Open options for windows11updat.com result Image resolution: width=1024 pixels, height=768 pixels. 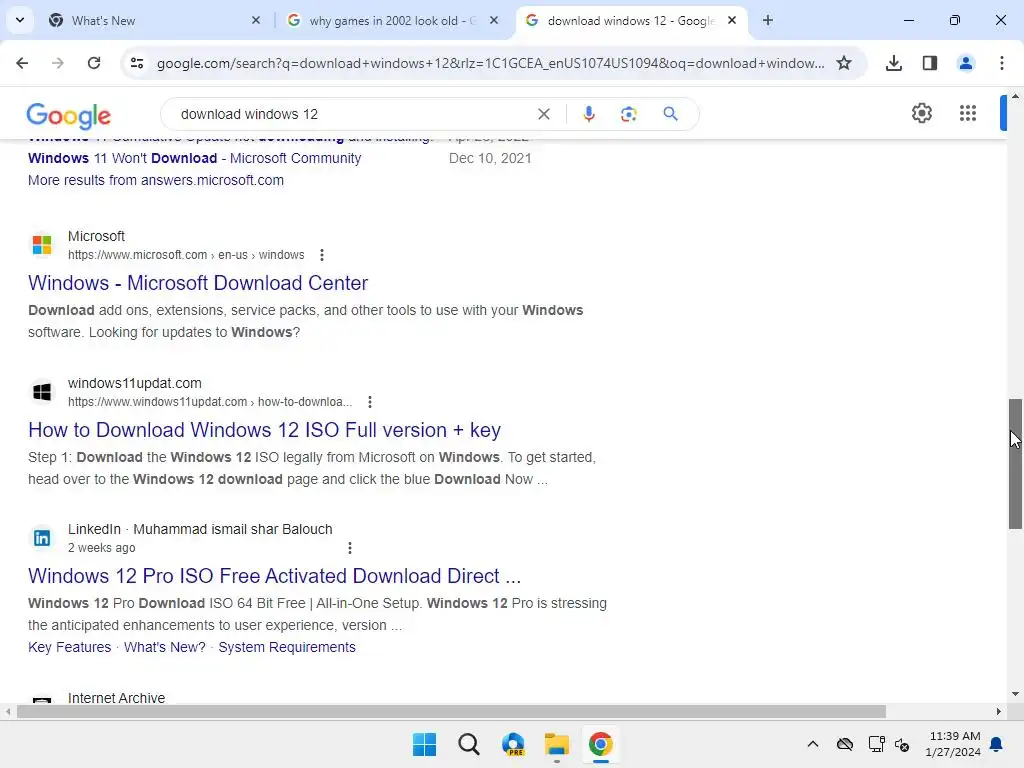point(370,402)
